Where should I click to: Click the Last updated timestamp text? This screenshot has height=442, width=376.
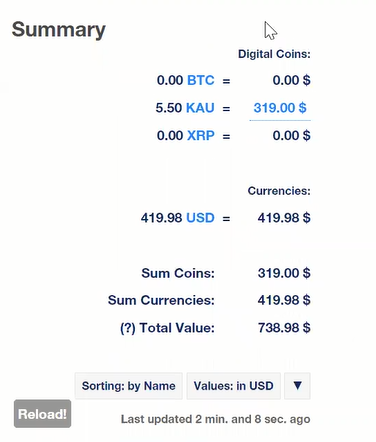216,419
